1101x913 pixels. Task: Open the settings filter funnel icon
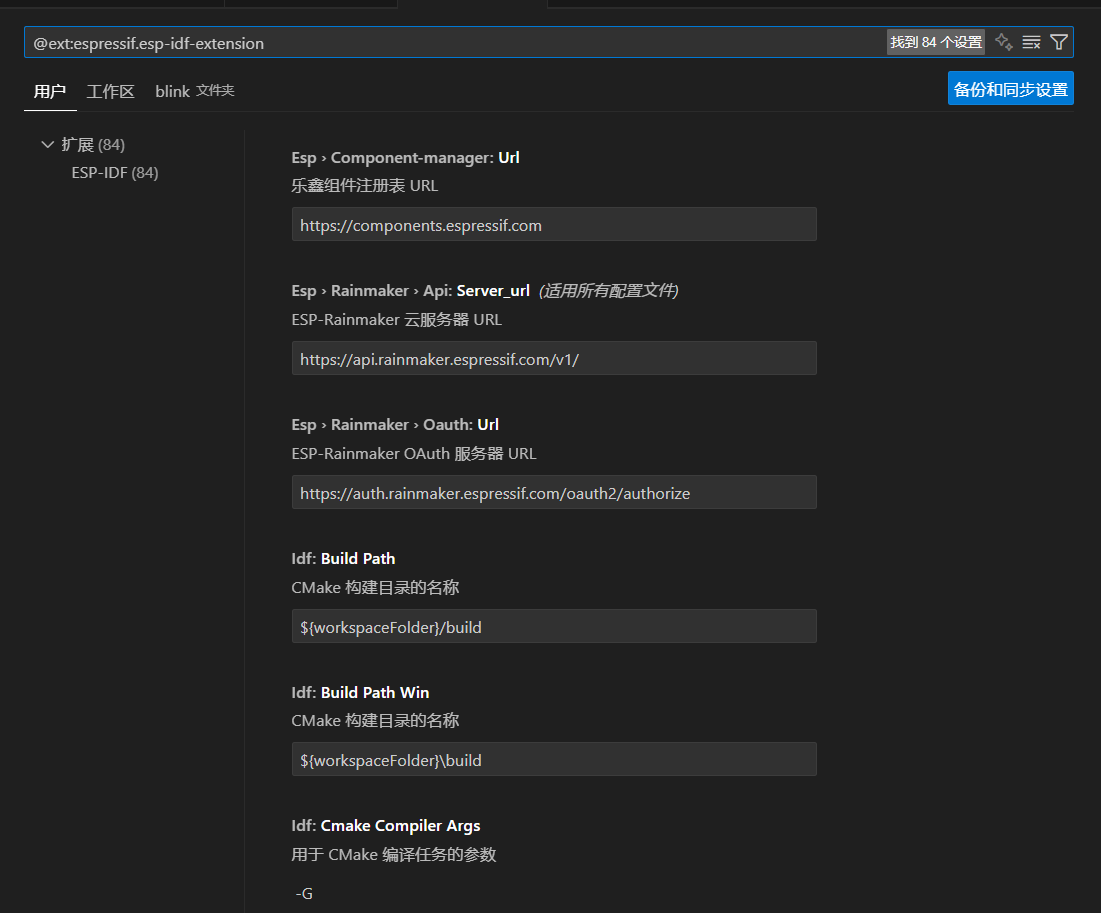pos(1058,42)
